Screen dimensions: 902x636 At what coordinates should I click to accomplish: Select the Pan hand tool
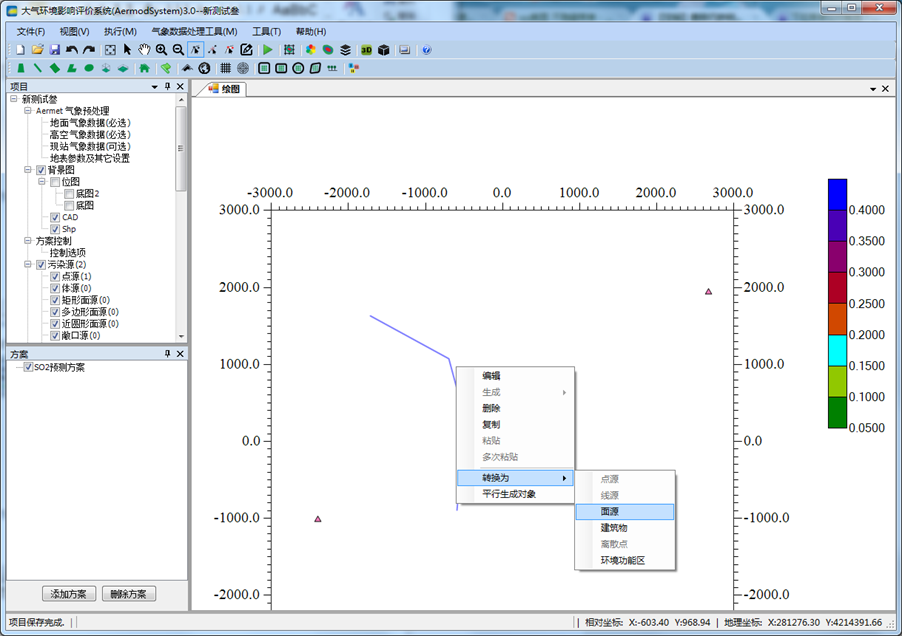tap(144, 50)
